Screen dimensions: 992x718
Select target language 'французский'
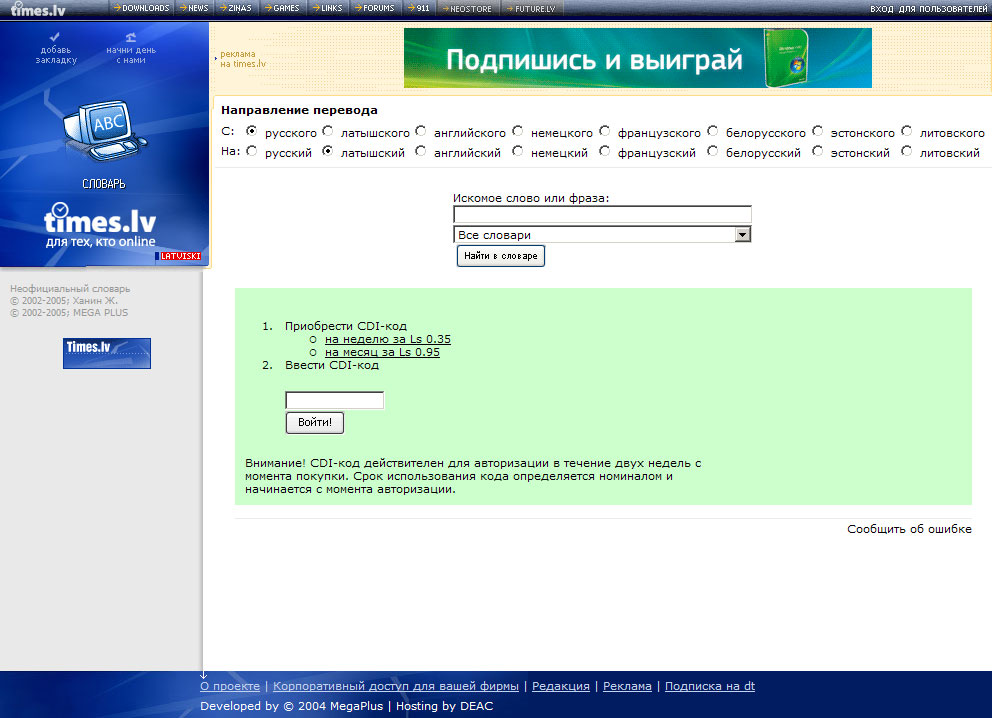click(605, 151)
